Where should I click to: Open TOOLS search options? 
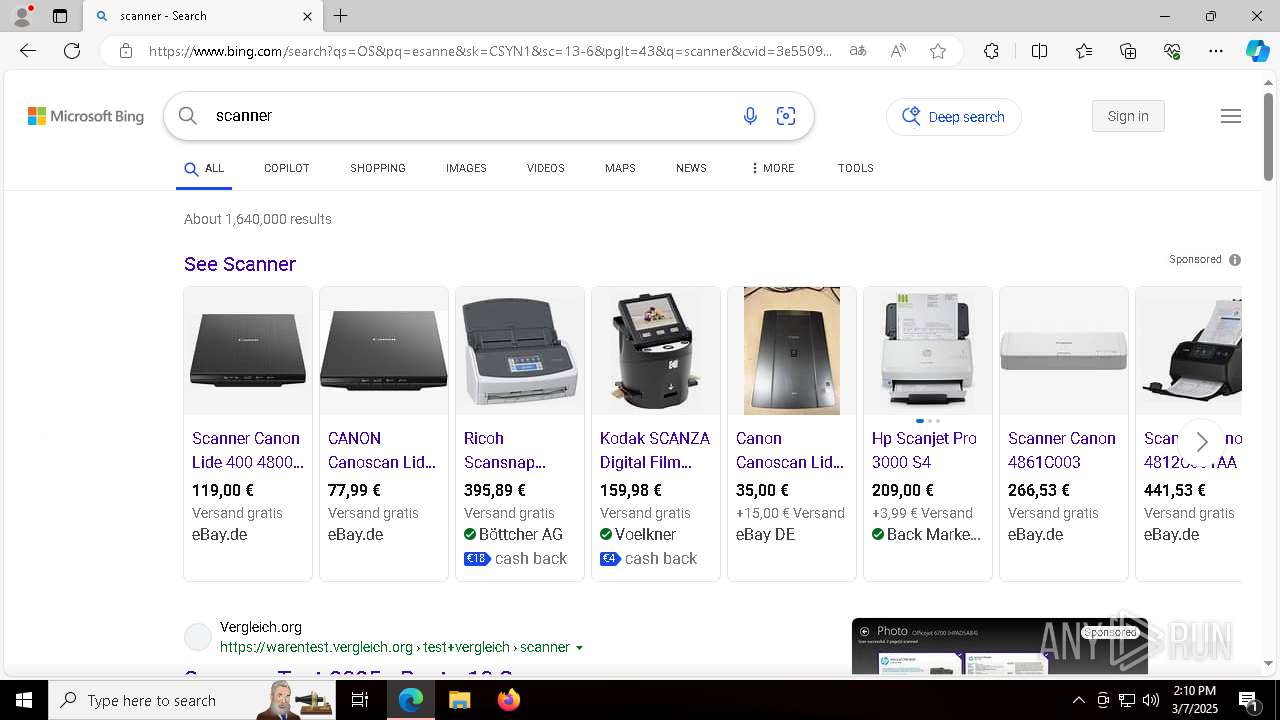(856, 168)
